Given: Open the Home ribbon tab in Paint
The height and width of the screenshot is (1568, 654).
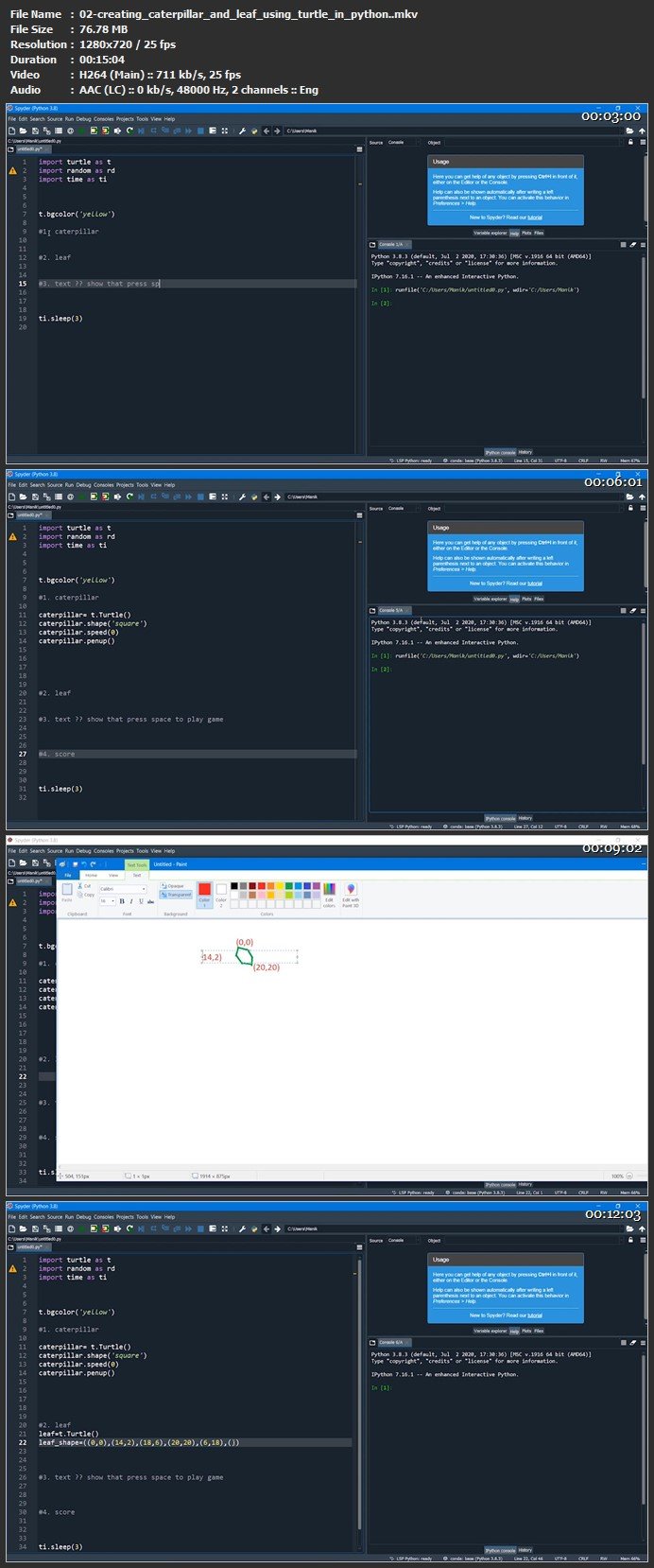Looking at the screenshot, I should 91,875.
